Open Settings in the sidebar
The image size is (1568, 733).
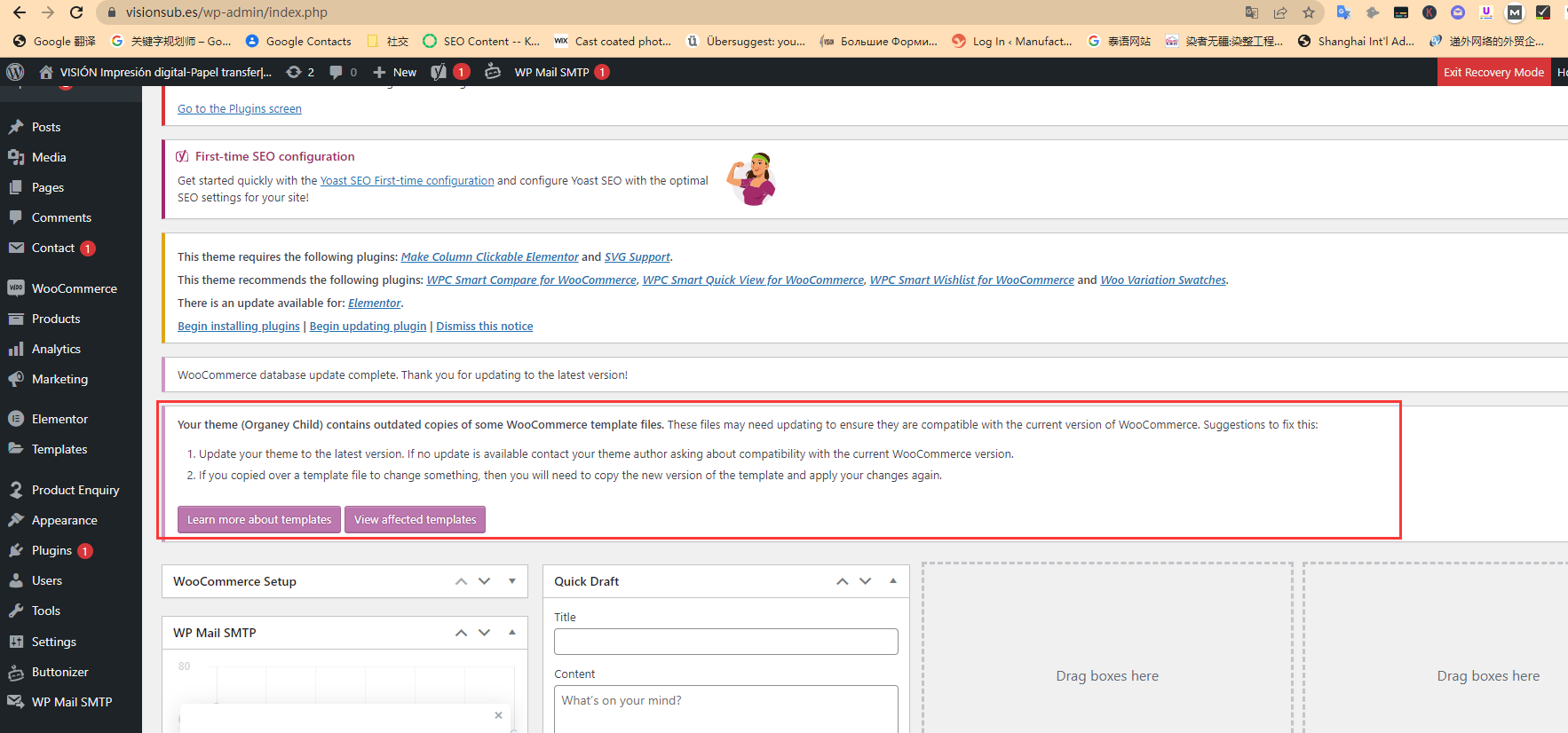pos(54,642)
